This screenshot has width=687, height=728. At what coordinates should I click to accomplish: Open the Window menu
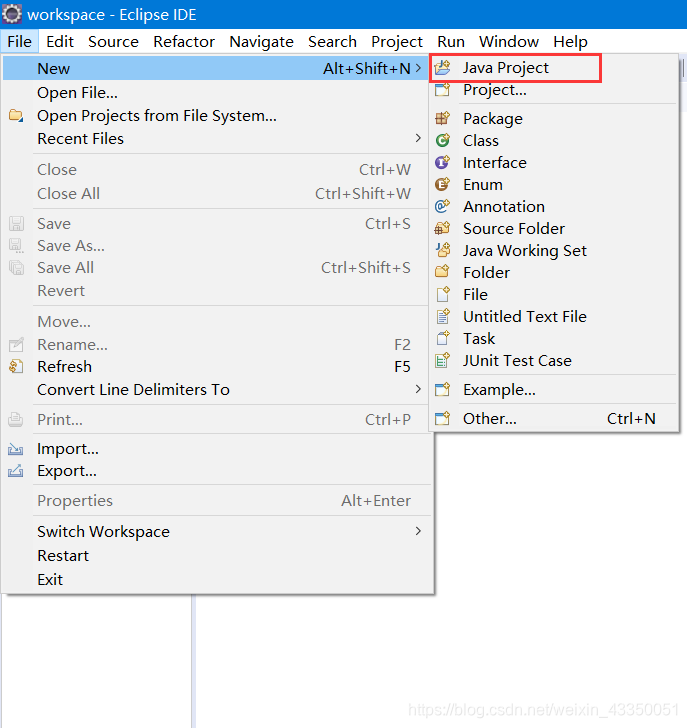coord(509,42)
